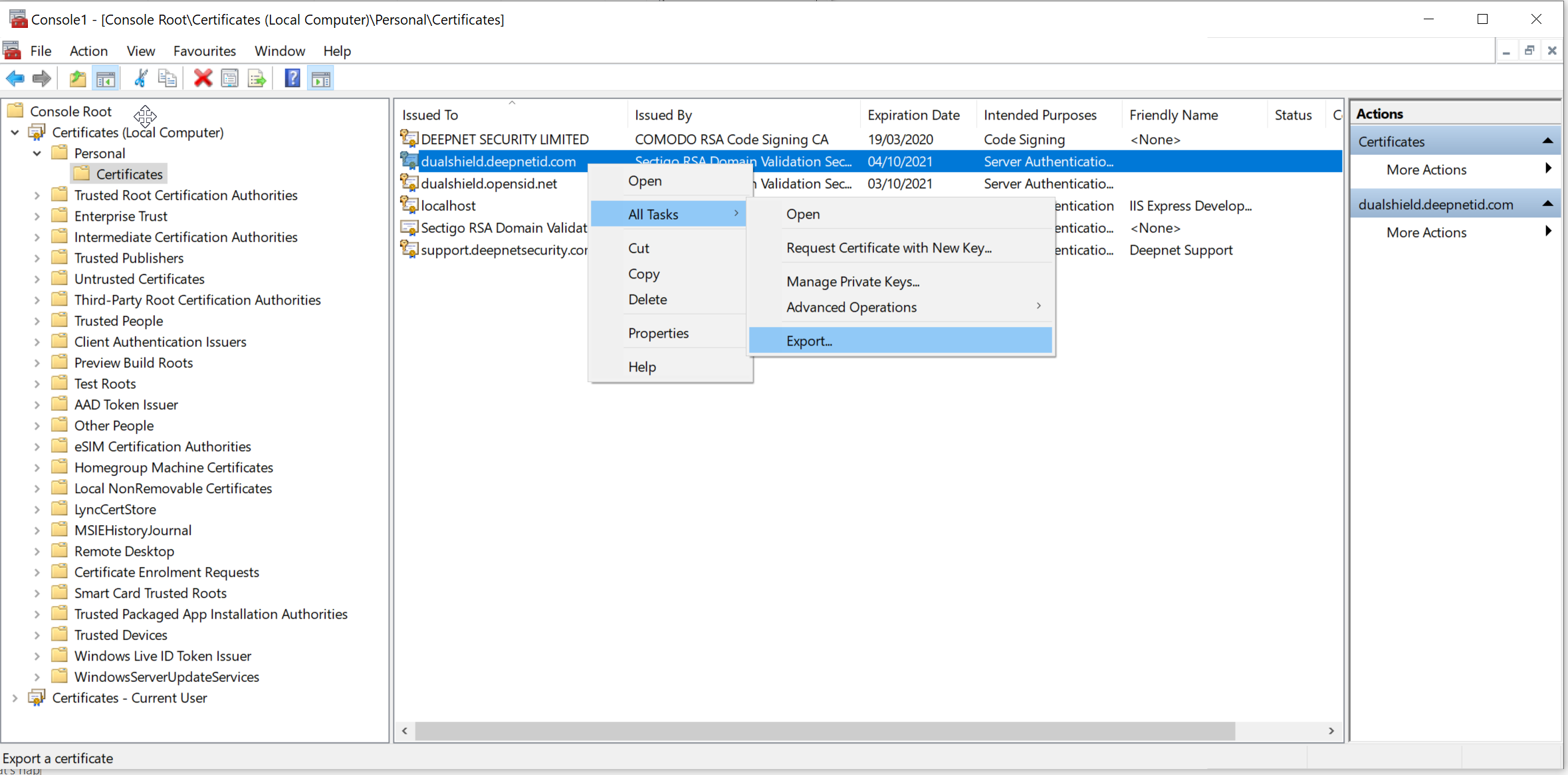Expand Certificates - Current User node
Image resolution: width=1568 pixels, height=775 pixels.
tap(15, 698)
